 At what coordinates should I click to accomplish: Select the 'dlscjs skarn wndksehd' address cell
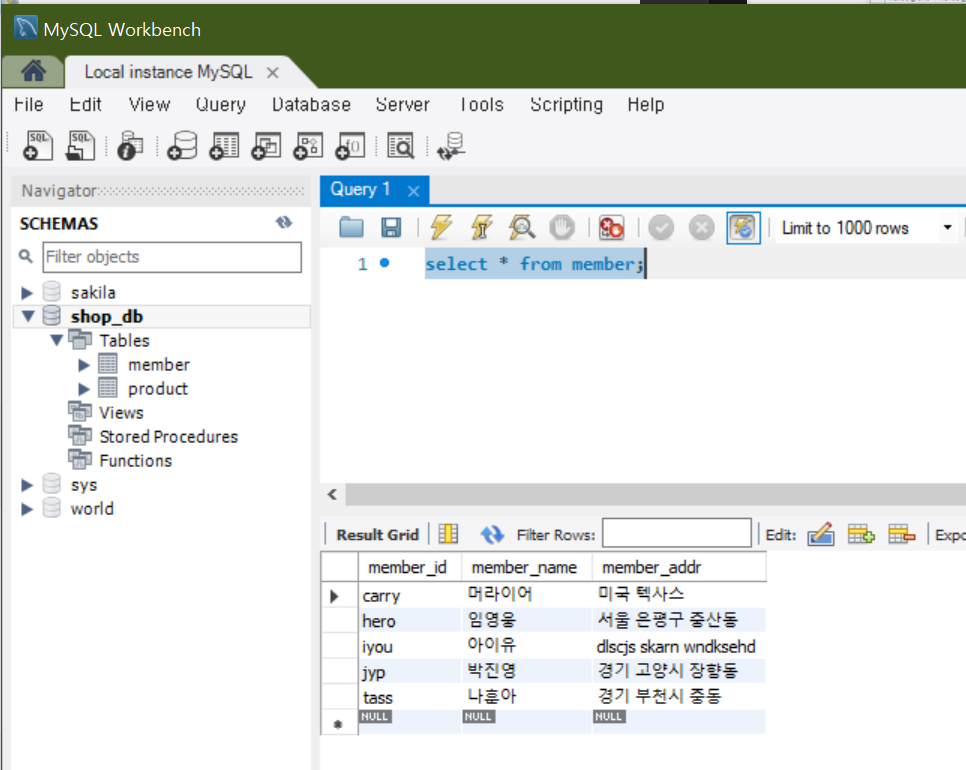tap(678, 647)
